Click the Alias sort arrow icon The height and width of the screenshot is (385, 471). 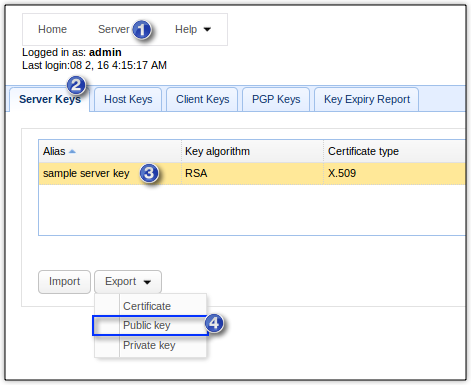(72, 152)
